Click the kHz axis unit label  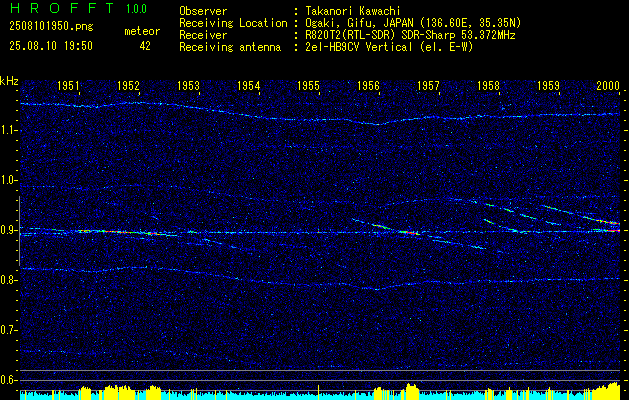coord(9,81)
